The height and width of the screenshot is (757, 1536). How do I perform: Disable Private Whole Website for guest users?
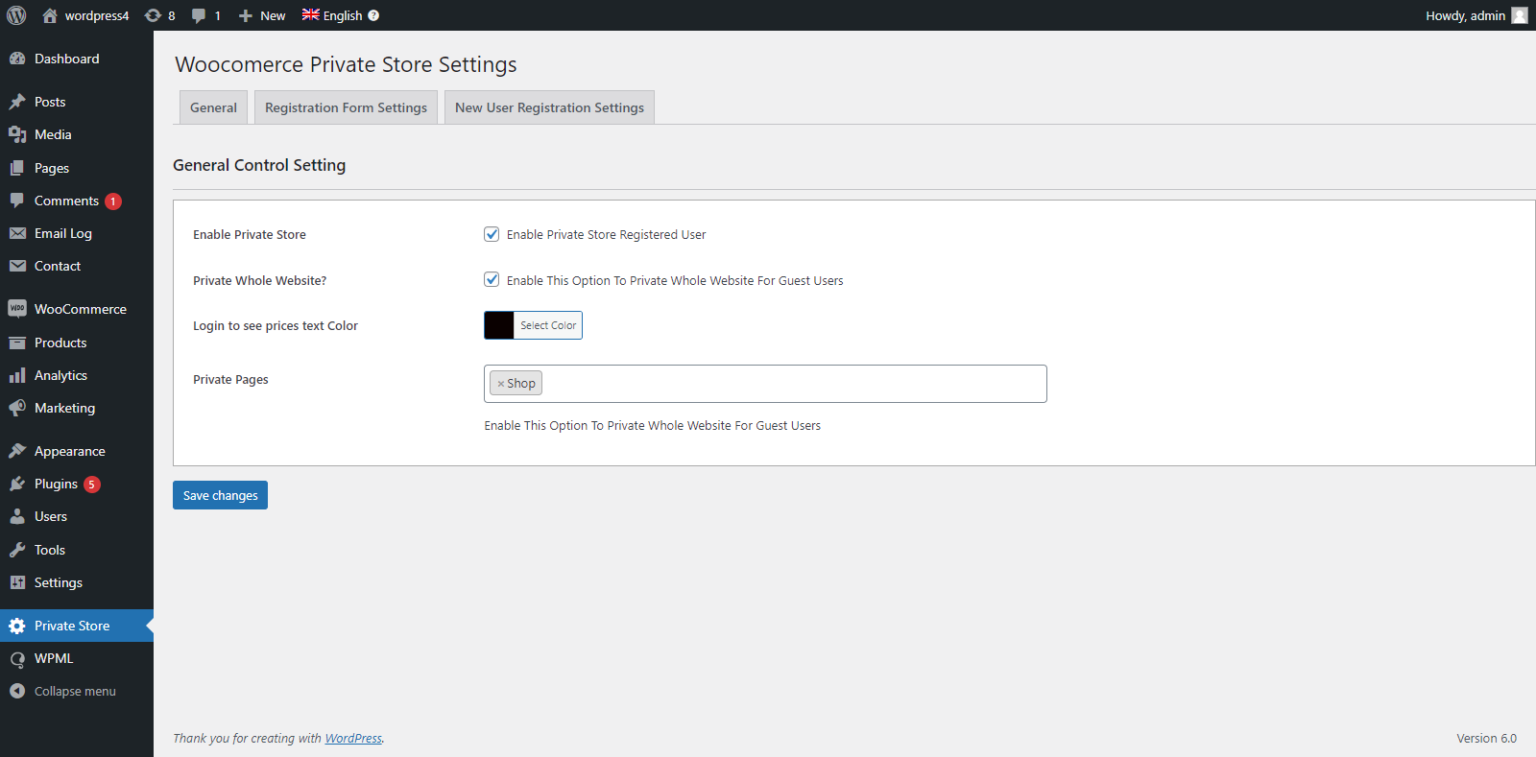pos(491,279)
